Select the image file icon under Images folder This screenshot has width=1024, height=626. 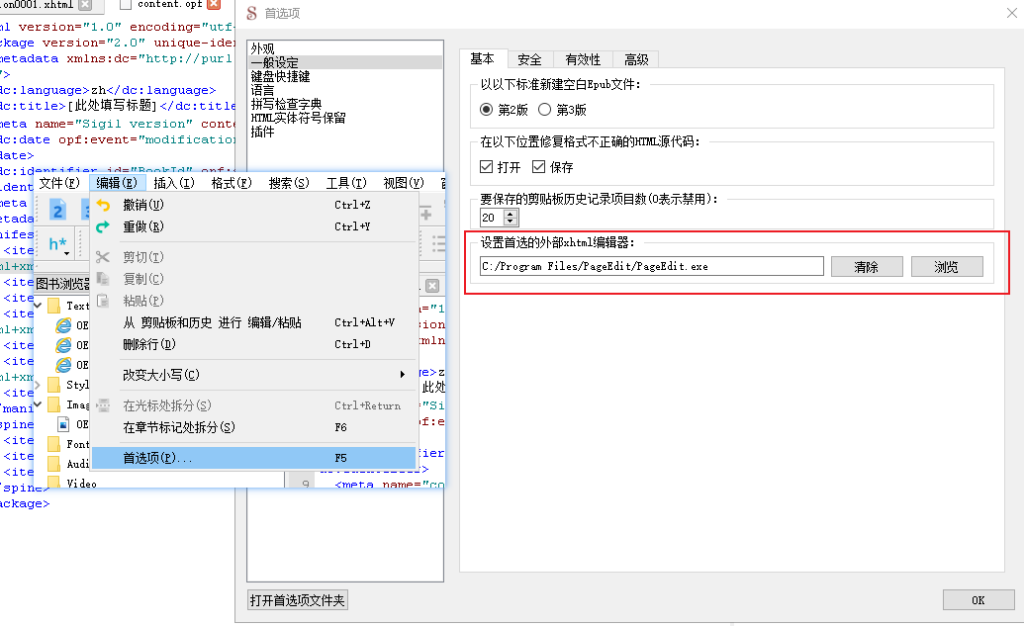pyautogui.click(x=63, y=424)
